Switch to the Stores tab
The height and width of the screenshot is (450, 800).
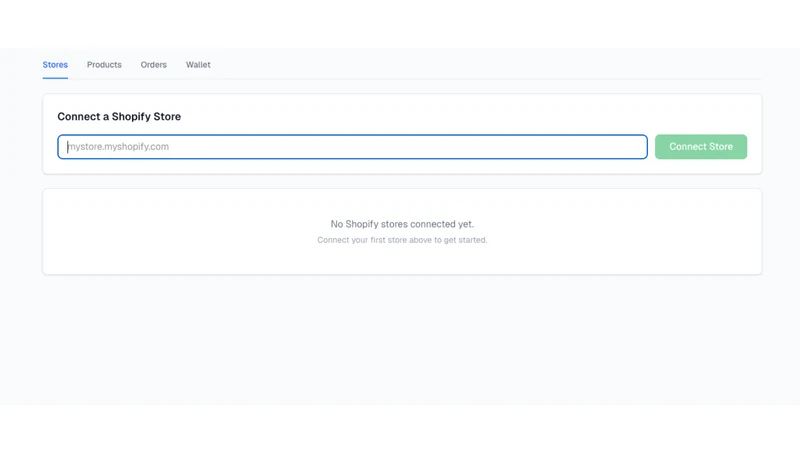[55, 65]
